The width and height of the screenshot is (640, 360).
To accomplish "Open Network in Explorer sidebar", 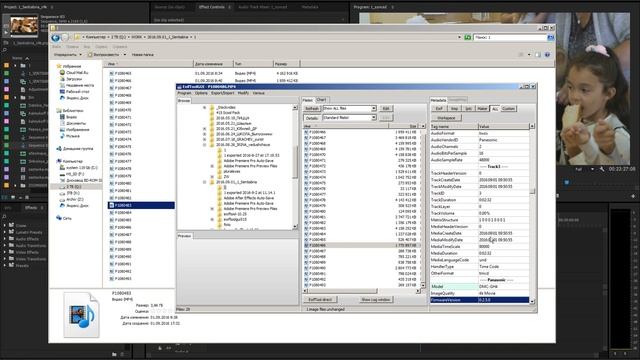I will [x=64, y=218].
